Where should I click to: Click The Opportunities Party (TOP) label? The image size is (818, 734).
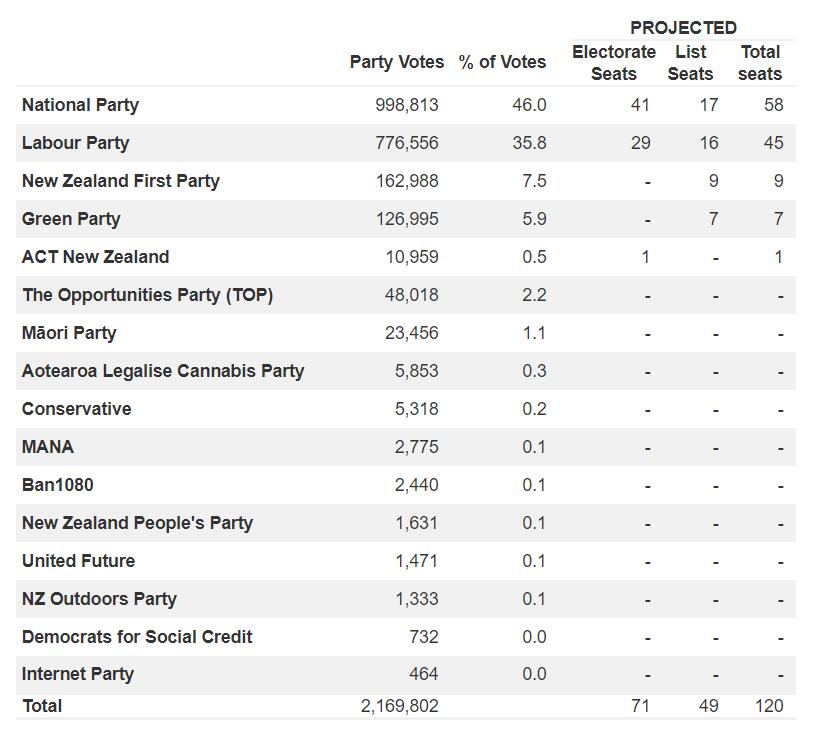tap(147, 295)
